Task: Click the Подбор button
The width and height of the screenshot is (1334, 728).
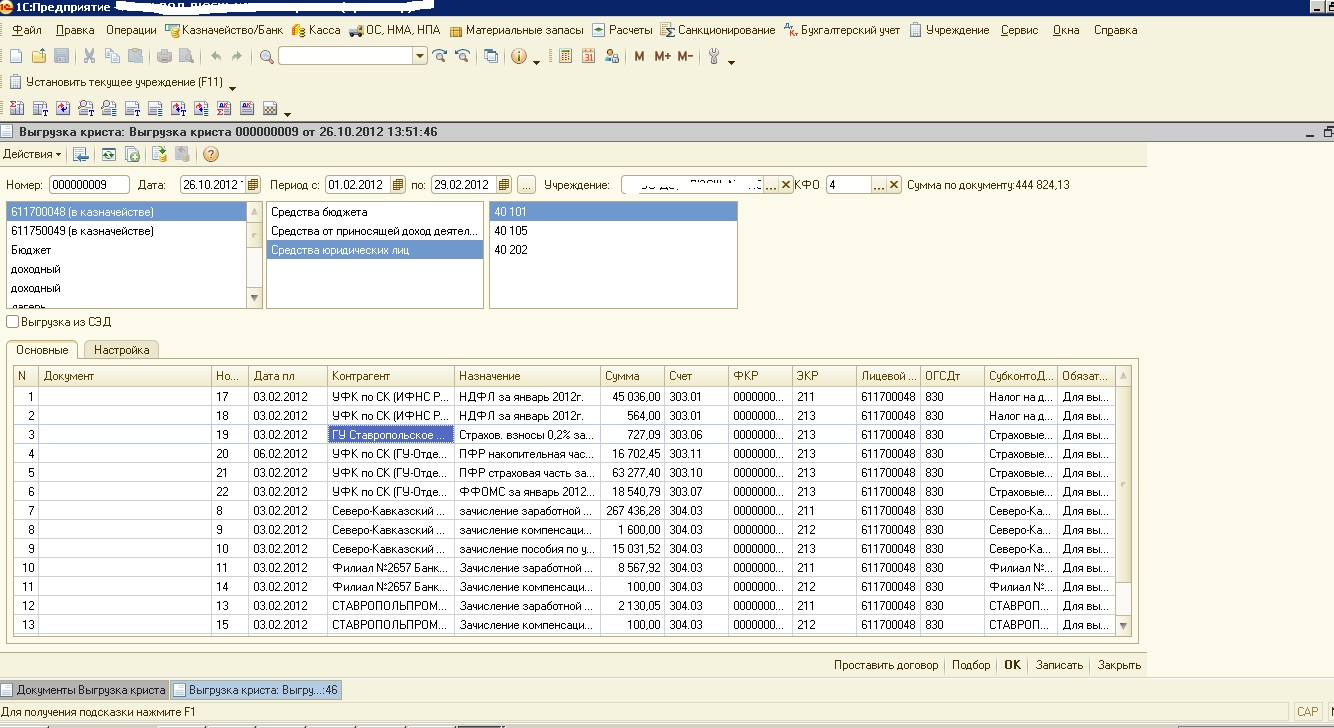Action: point(971,665)
